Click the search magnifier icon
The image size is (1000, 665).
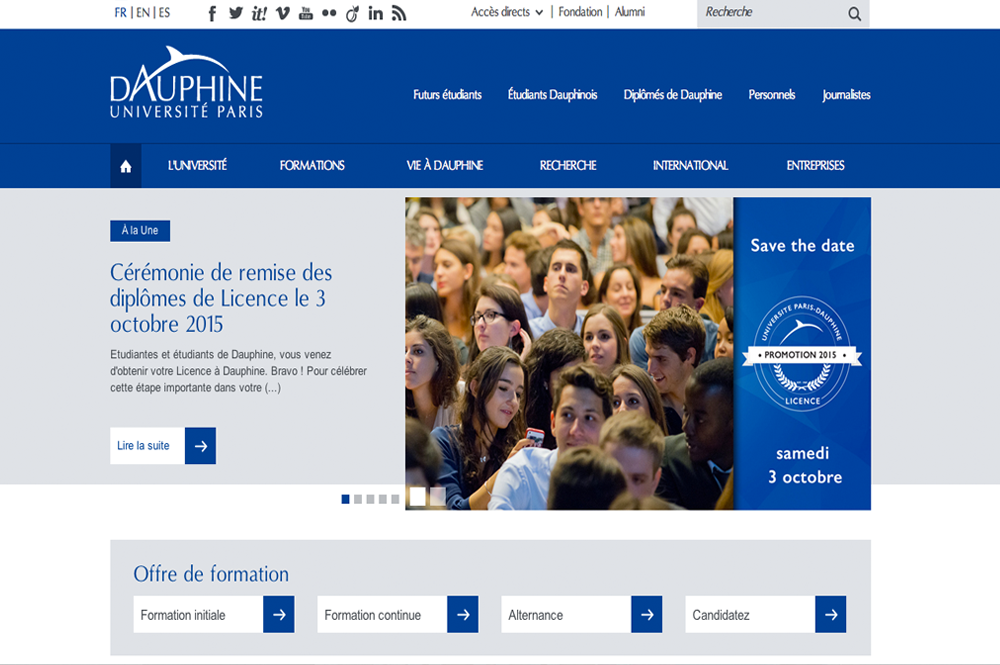(854, 14)
